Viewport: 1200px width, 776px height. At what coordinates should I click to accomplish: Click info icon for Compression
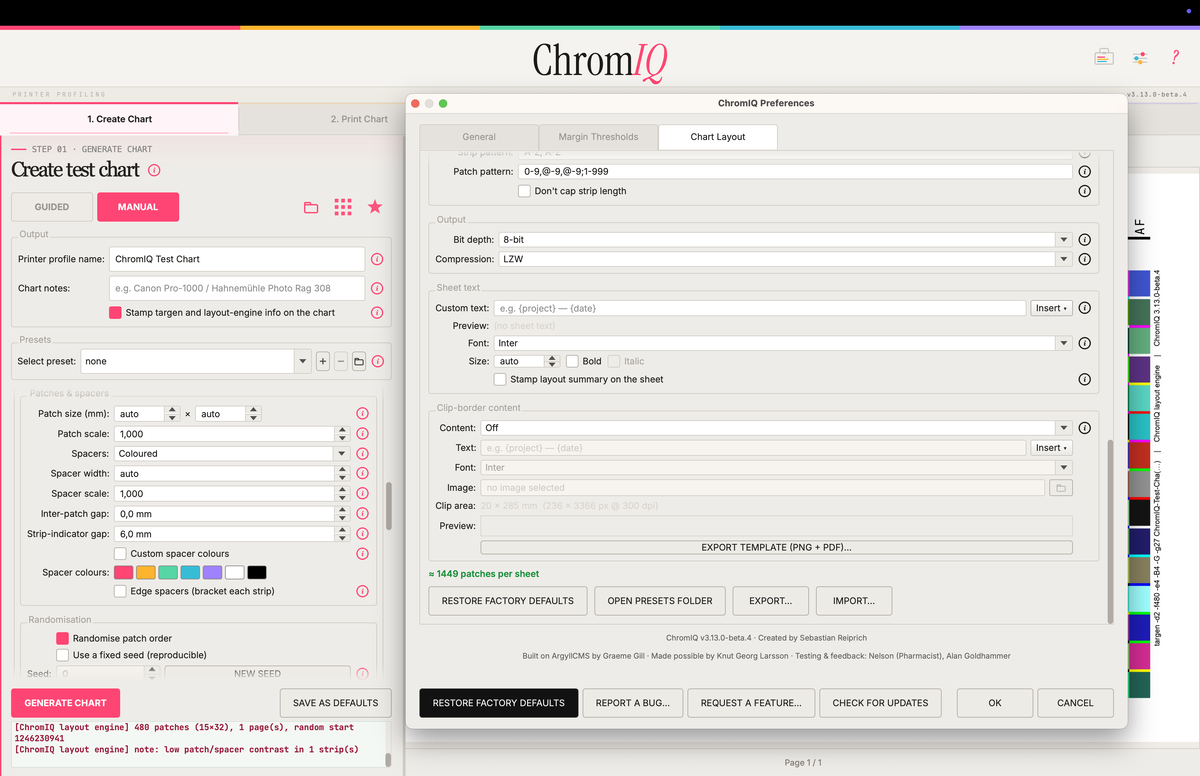point(1084,260)
